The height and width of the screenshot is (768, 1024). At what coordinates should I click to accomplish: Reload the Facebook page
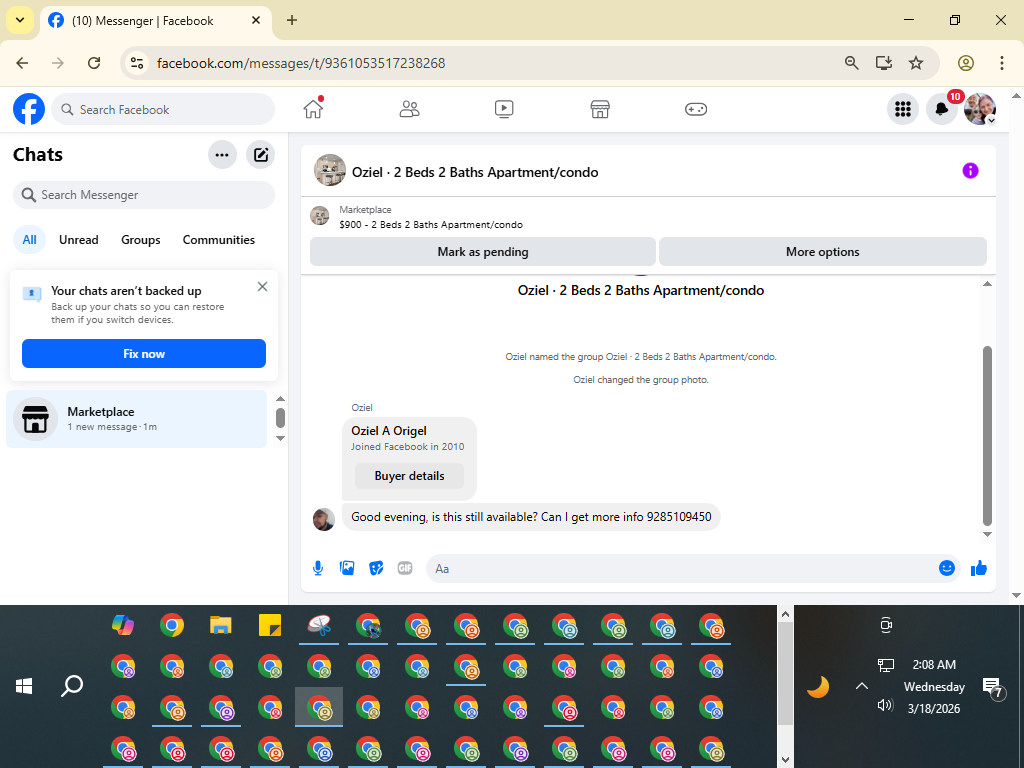pyautogui.click(x=94, y=63)
